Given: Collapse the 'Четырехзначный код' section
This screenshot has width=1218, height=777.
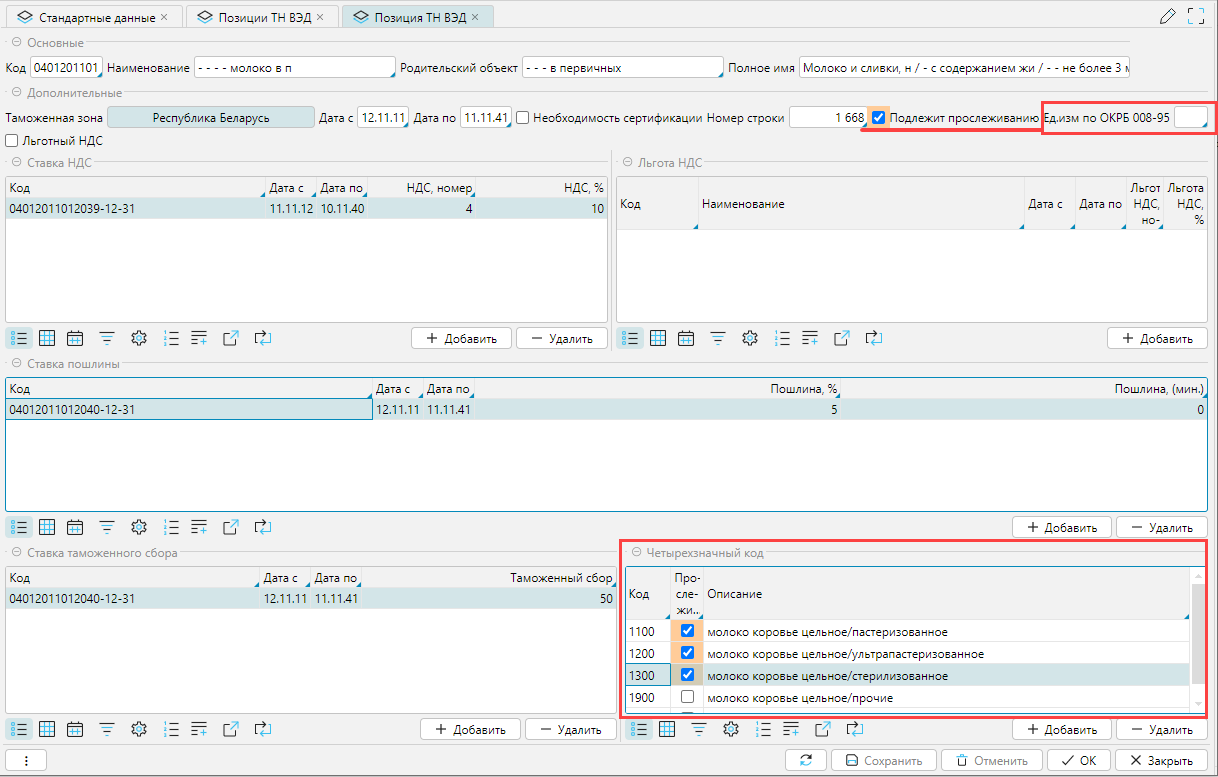Looking at the screenshot, I should click(x=636, y=553).
